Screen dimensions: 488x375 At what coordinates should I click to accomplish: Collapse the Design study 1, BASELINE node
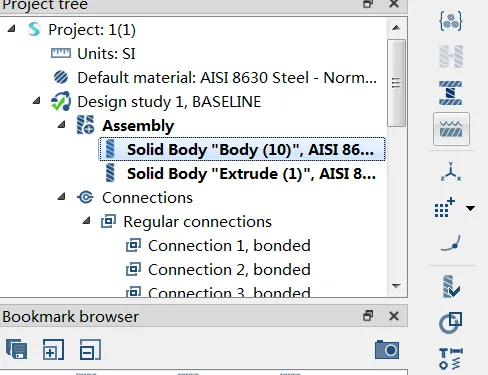pyautogui.click(x=37, y=101)
